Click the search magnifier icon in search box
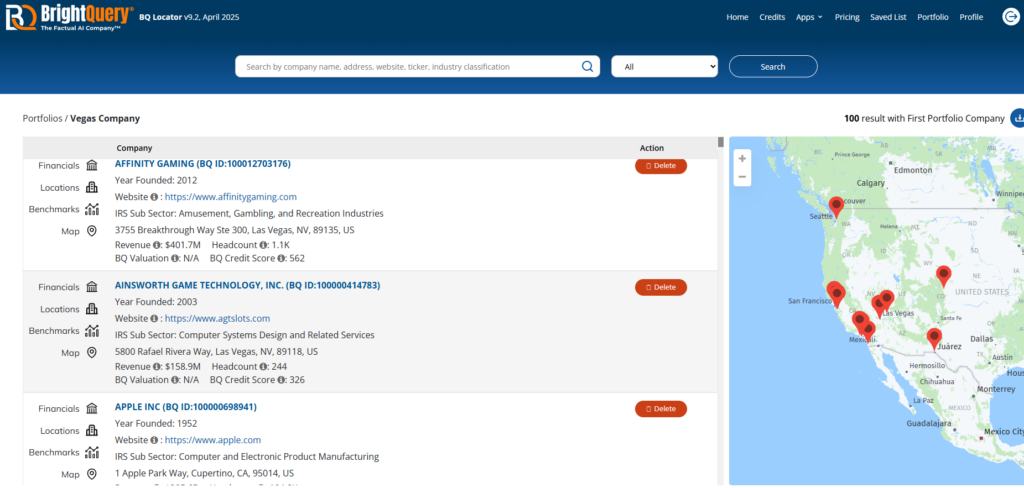The width and height of the screenshot is (1024, 488). click(x=587, y=66)
